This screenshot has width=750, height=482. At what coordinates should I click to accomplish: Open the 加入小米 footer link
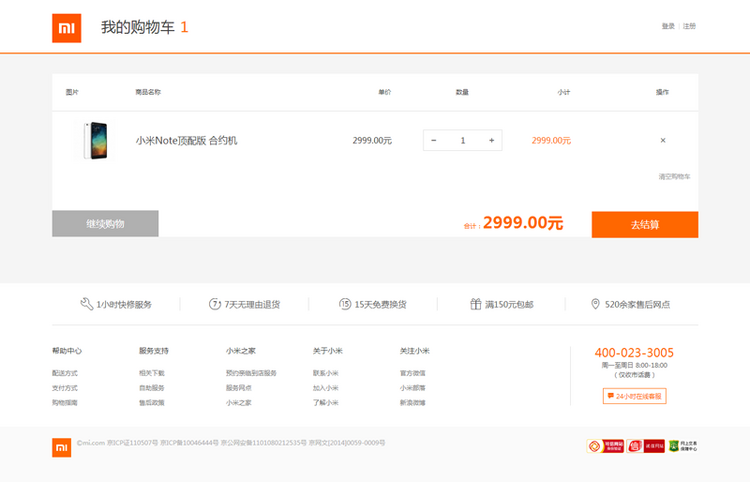[326, 388]
